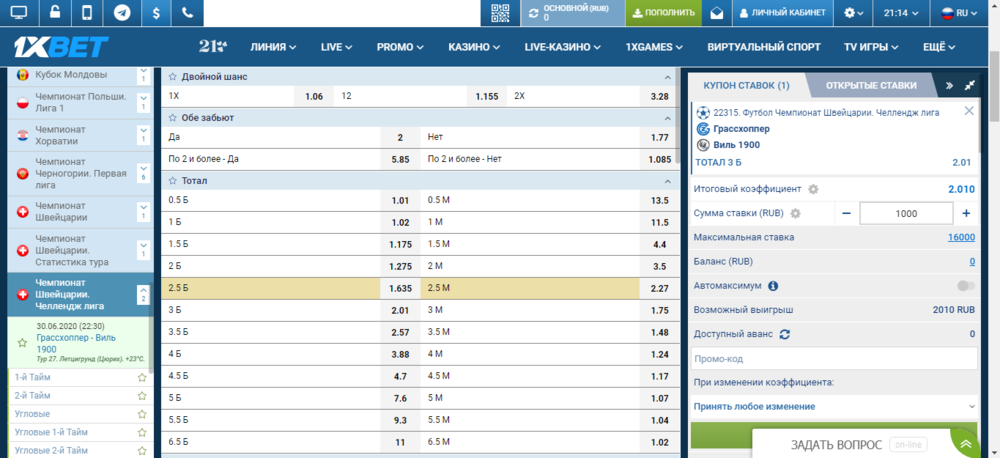Click the Автомаксимум info icon
Image resolution: width=1000 pixels, height=458 pixels.
tap(772, 286)
